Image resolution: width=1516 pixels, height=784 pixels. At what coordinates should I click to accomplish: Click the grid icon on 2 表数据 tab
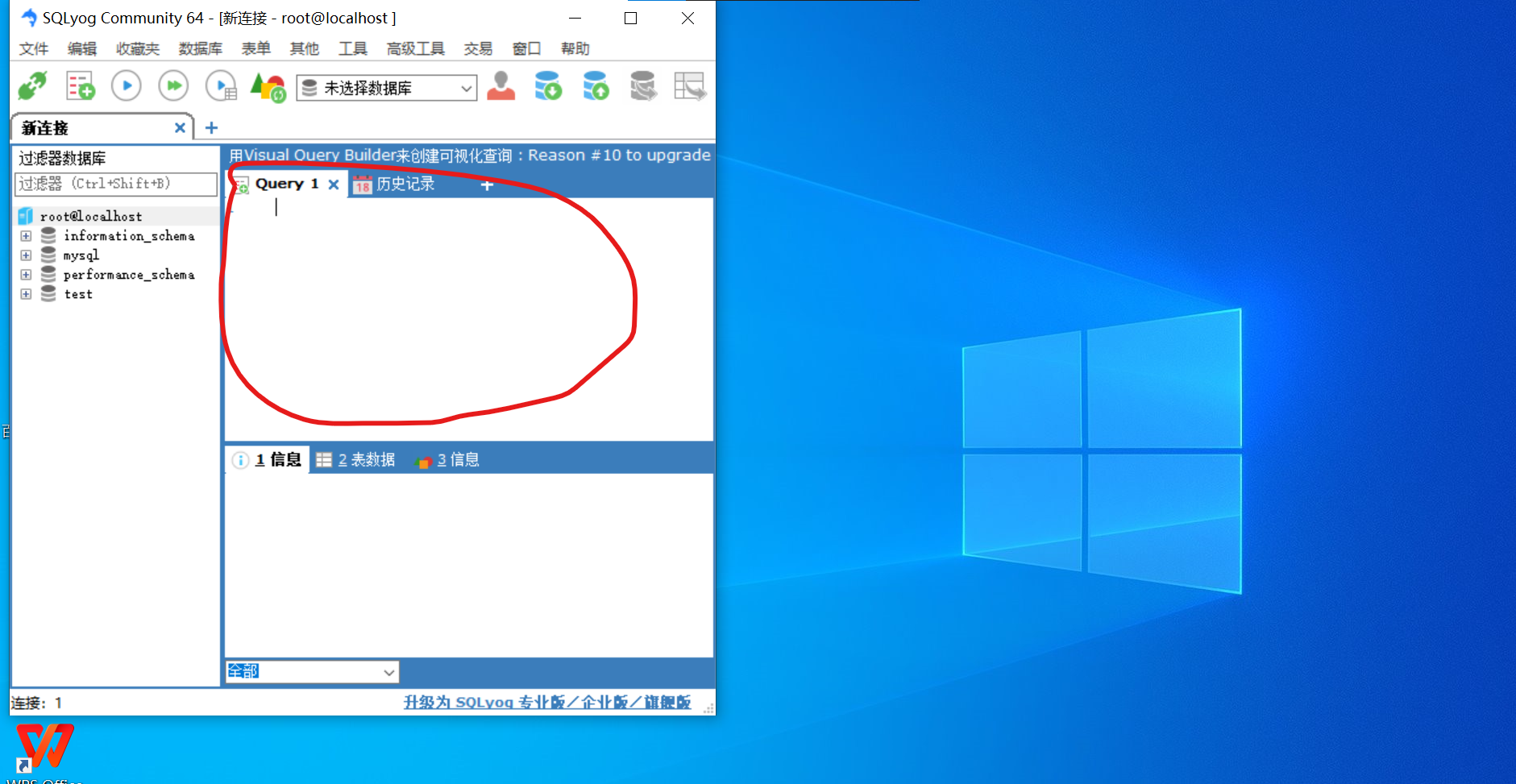point(324,460)
